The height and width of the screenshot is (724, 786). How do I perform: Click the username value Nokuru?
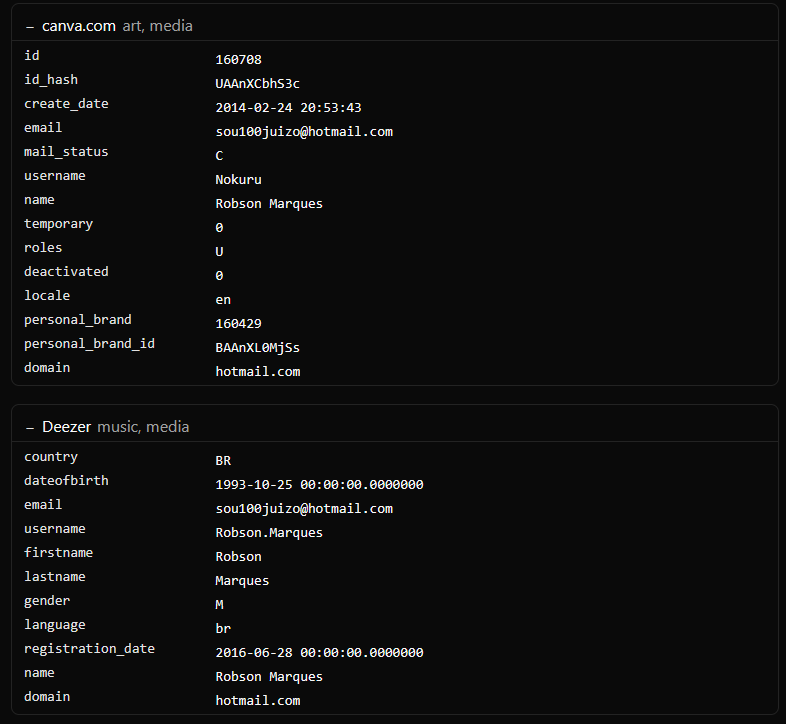(238, 180)
